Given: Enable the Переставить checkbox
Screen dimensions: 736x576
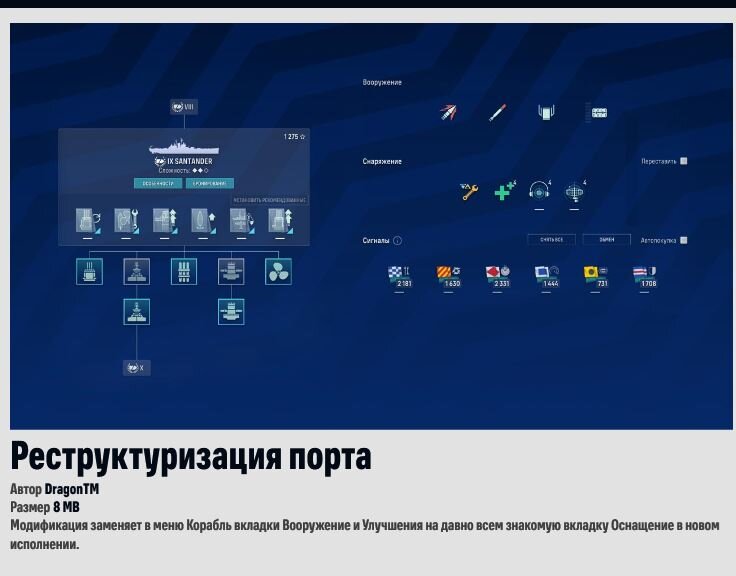Looking at the screenshot, I should 684,161.
